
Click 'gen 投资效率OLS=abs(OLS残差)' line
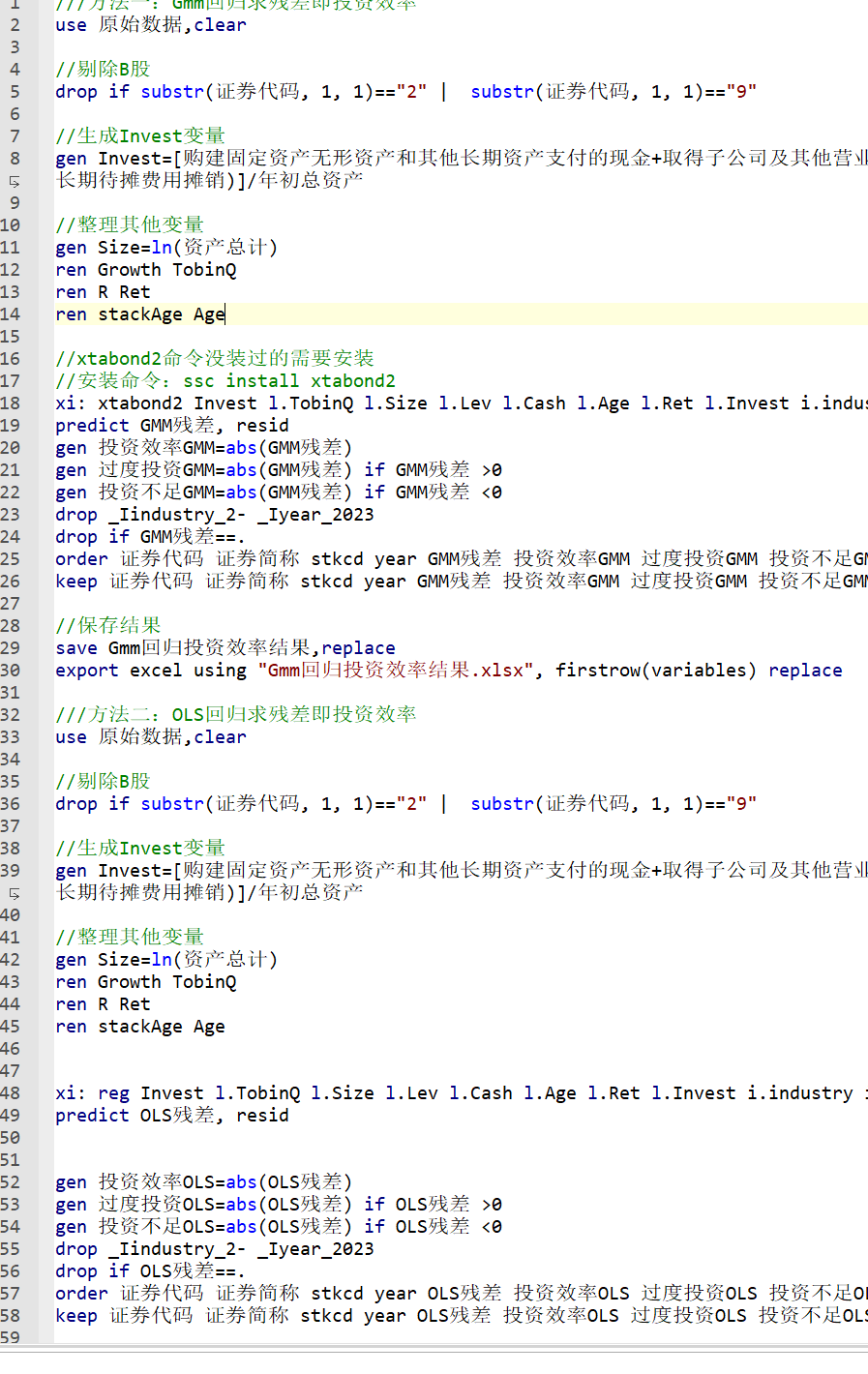point(204,1182)
